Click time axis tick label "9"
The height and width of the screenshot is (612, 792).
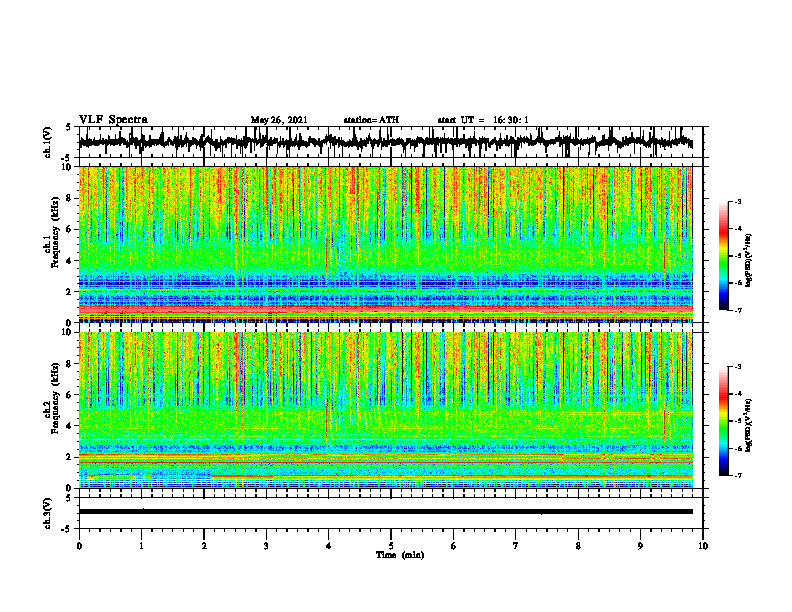point(640,546)
